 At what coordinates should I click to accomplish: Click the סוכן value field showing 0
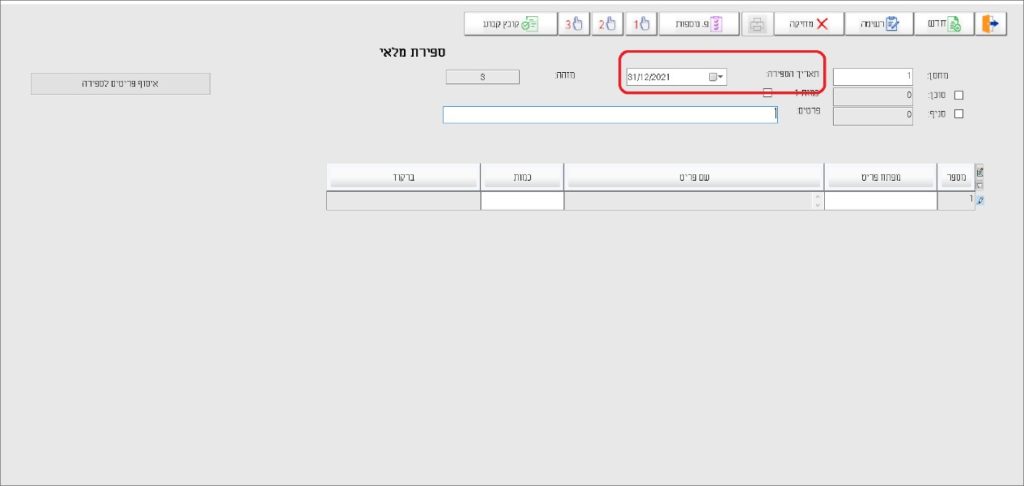(x=873, y=97)
